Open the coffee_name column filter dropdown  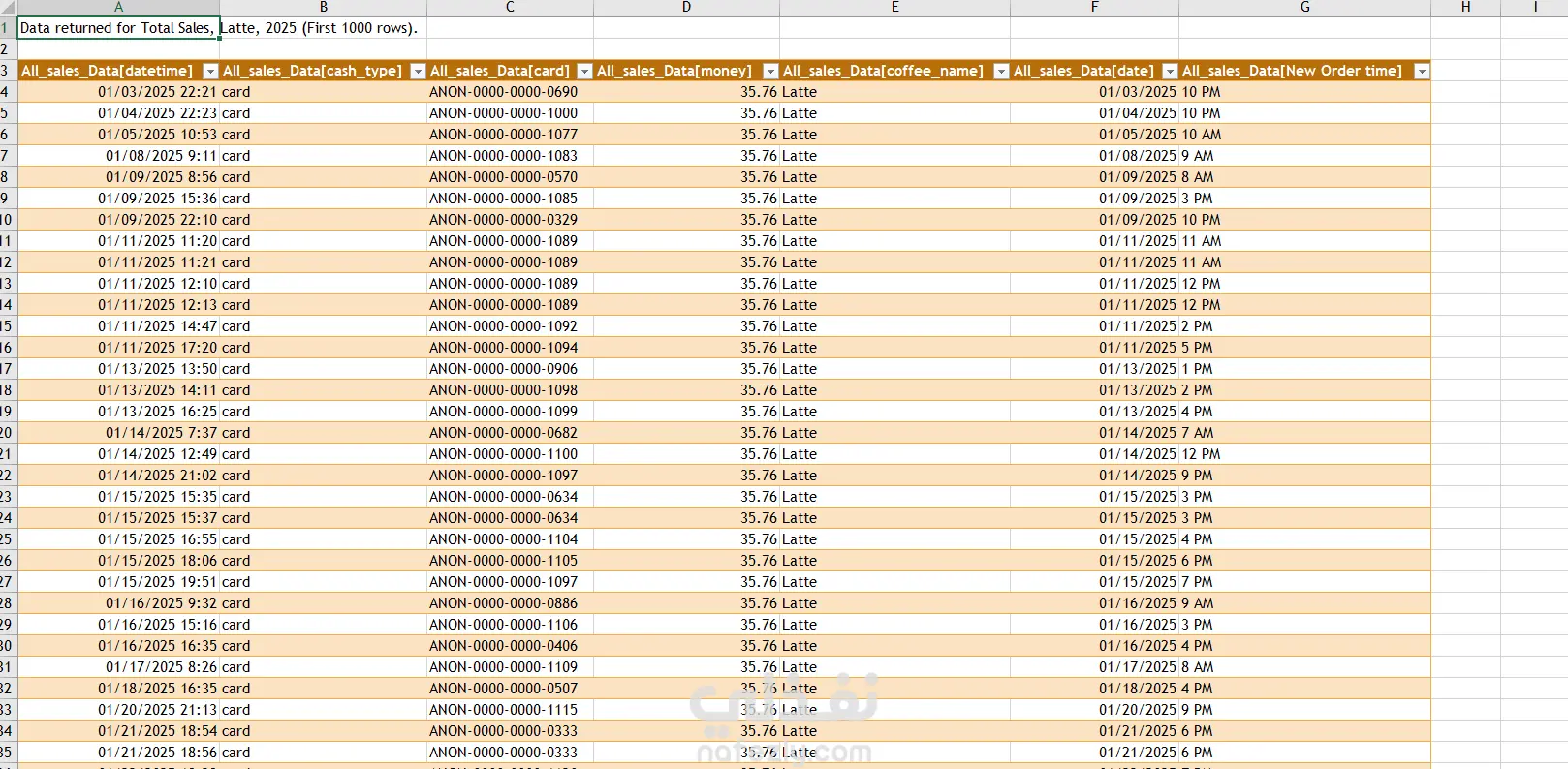click(1001, 71)
